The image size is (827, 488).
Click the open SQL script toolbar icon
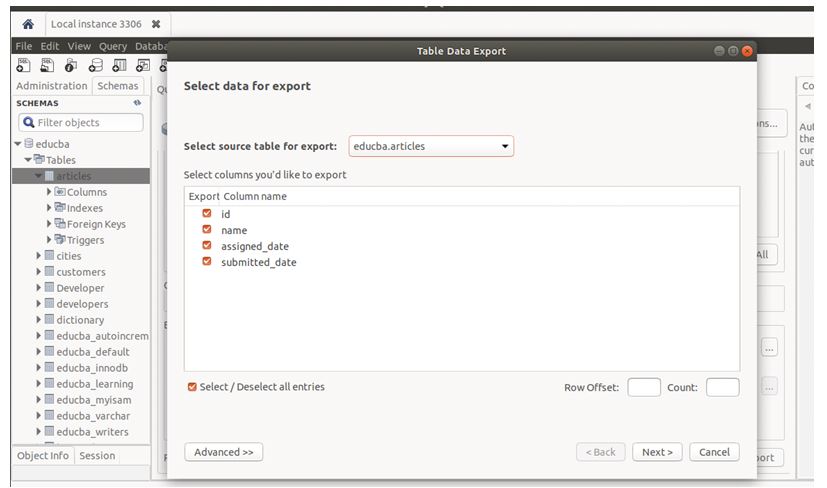[x=46, y=66]
